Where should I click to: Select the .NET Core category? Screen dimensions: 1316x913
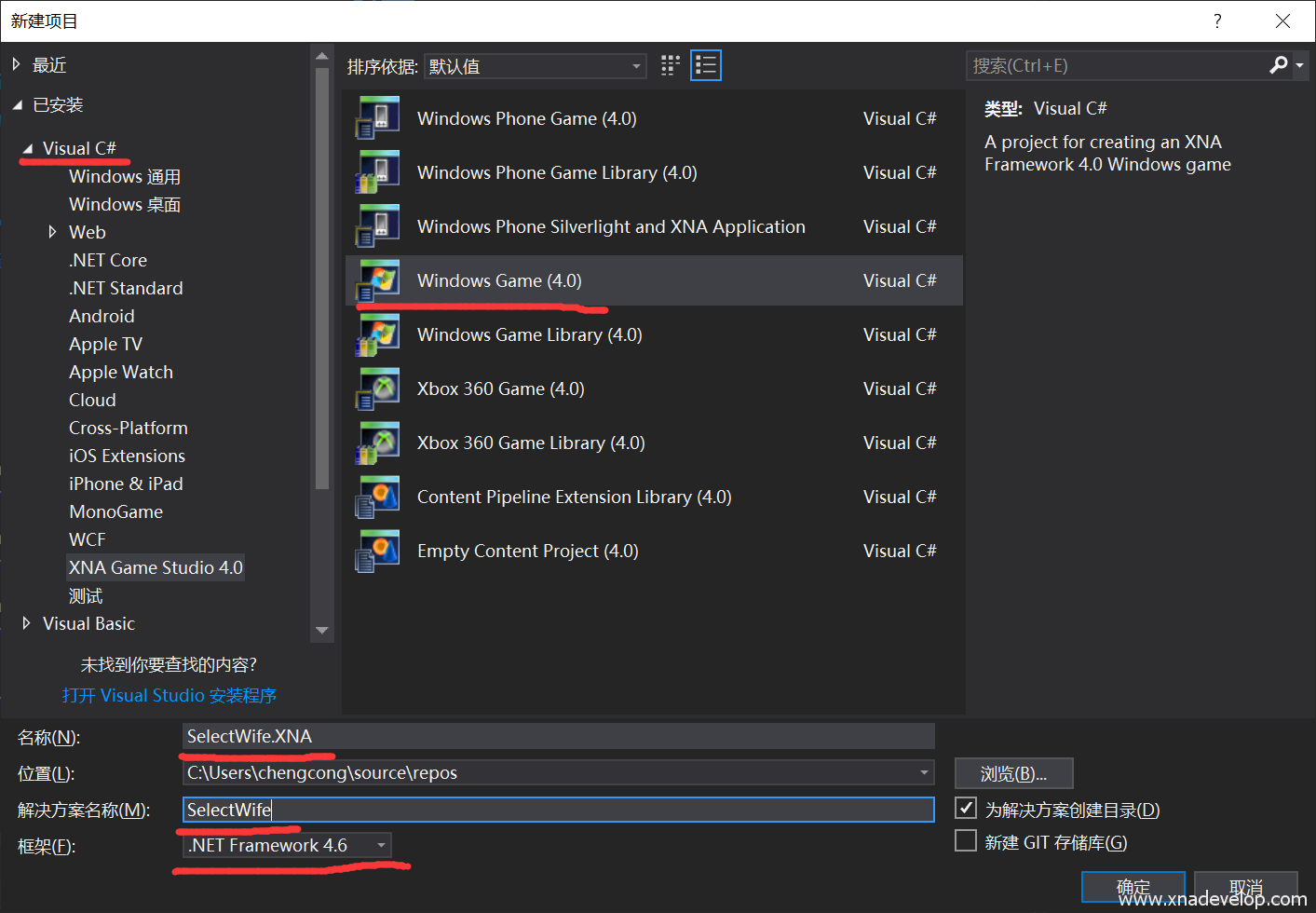coord(108,260)
